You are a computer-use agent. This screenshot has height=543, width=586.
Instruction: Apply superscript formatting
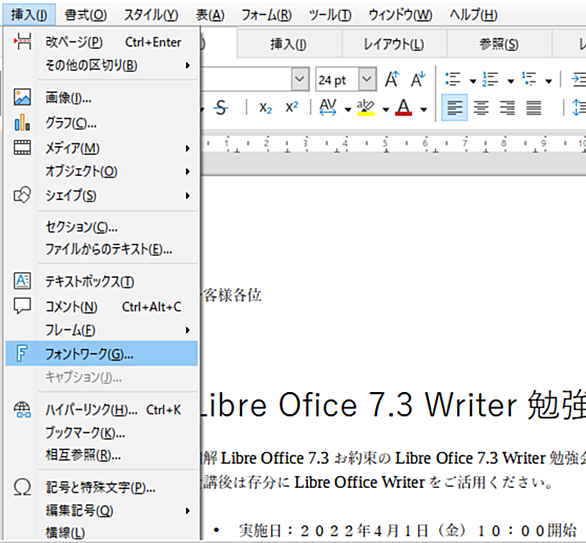coord(292,107)
